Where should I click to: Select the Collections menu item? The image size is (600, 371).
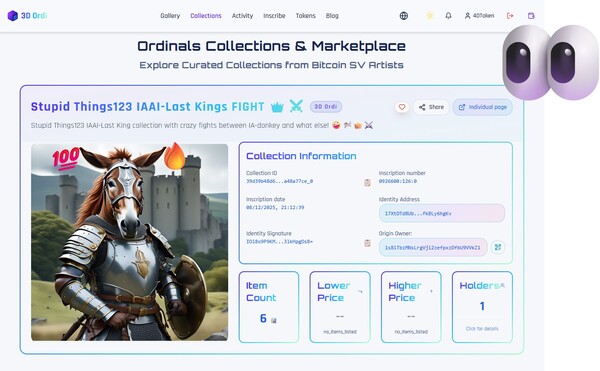[206, 16]
